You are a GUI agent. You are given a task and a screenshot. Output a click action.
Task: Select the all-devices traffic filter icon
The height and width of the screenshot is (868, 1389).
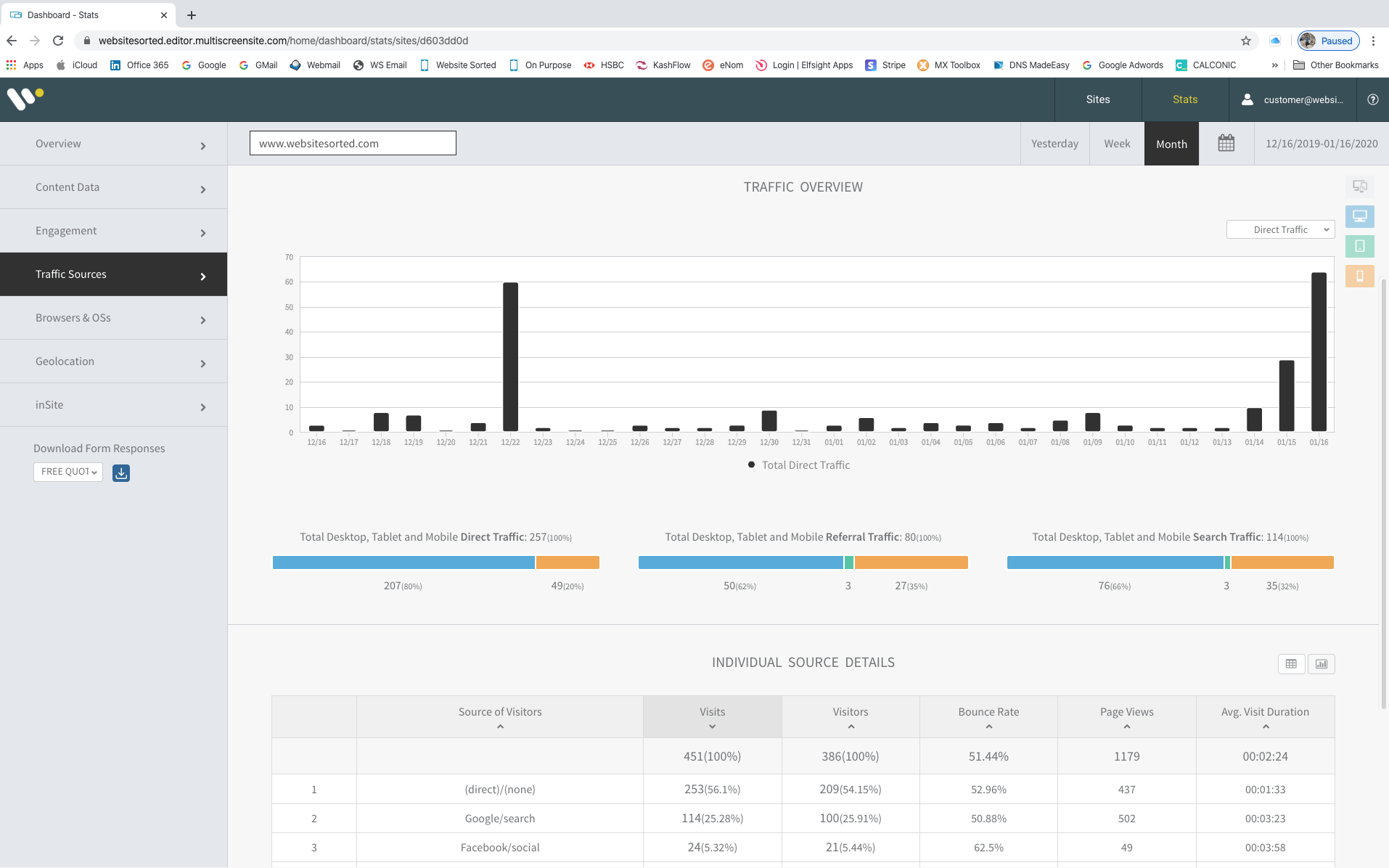coord(1359,187)
